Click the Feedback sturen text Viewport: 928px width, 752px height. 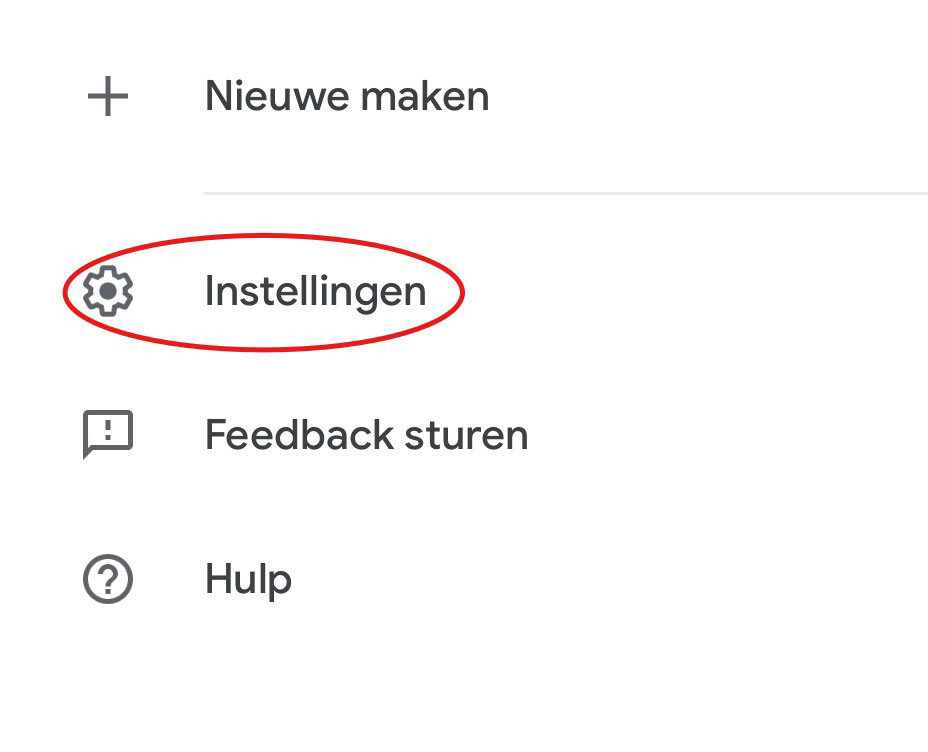366,436
